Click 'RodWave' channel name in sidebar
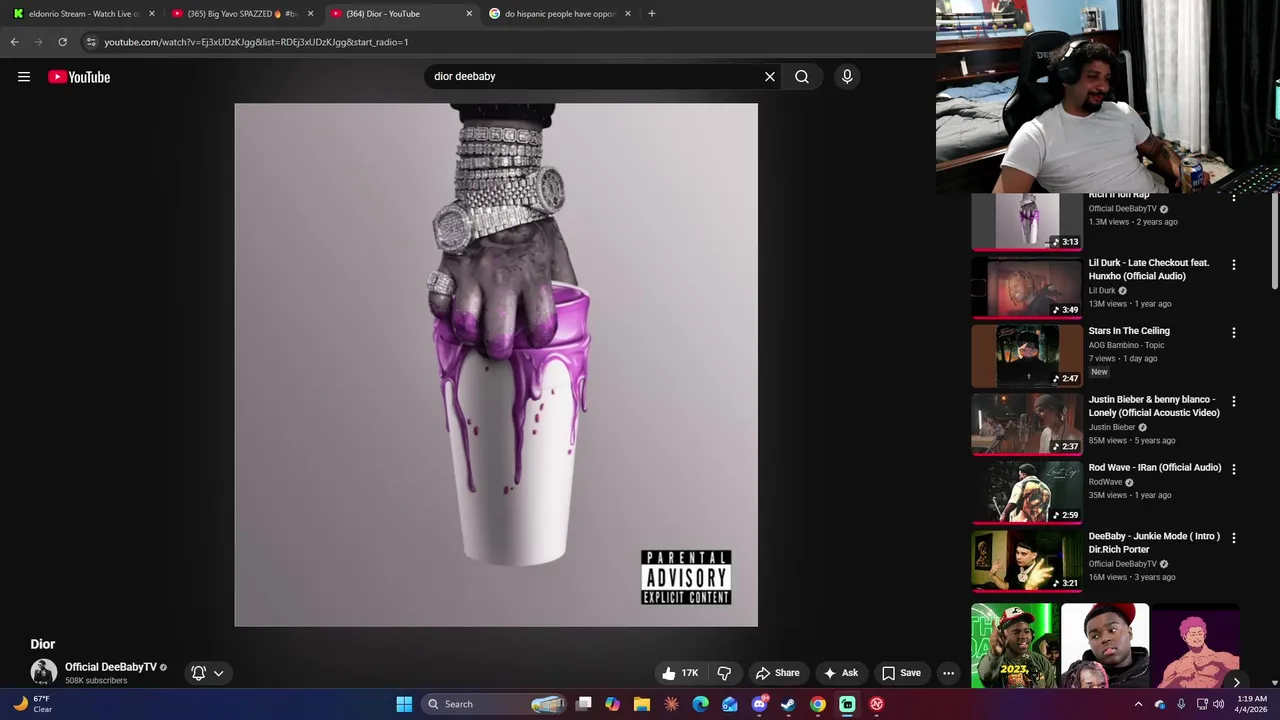This screenshot has height=720, width=1280. (1105, 482)
